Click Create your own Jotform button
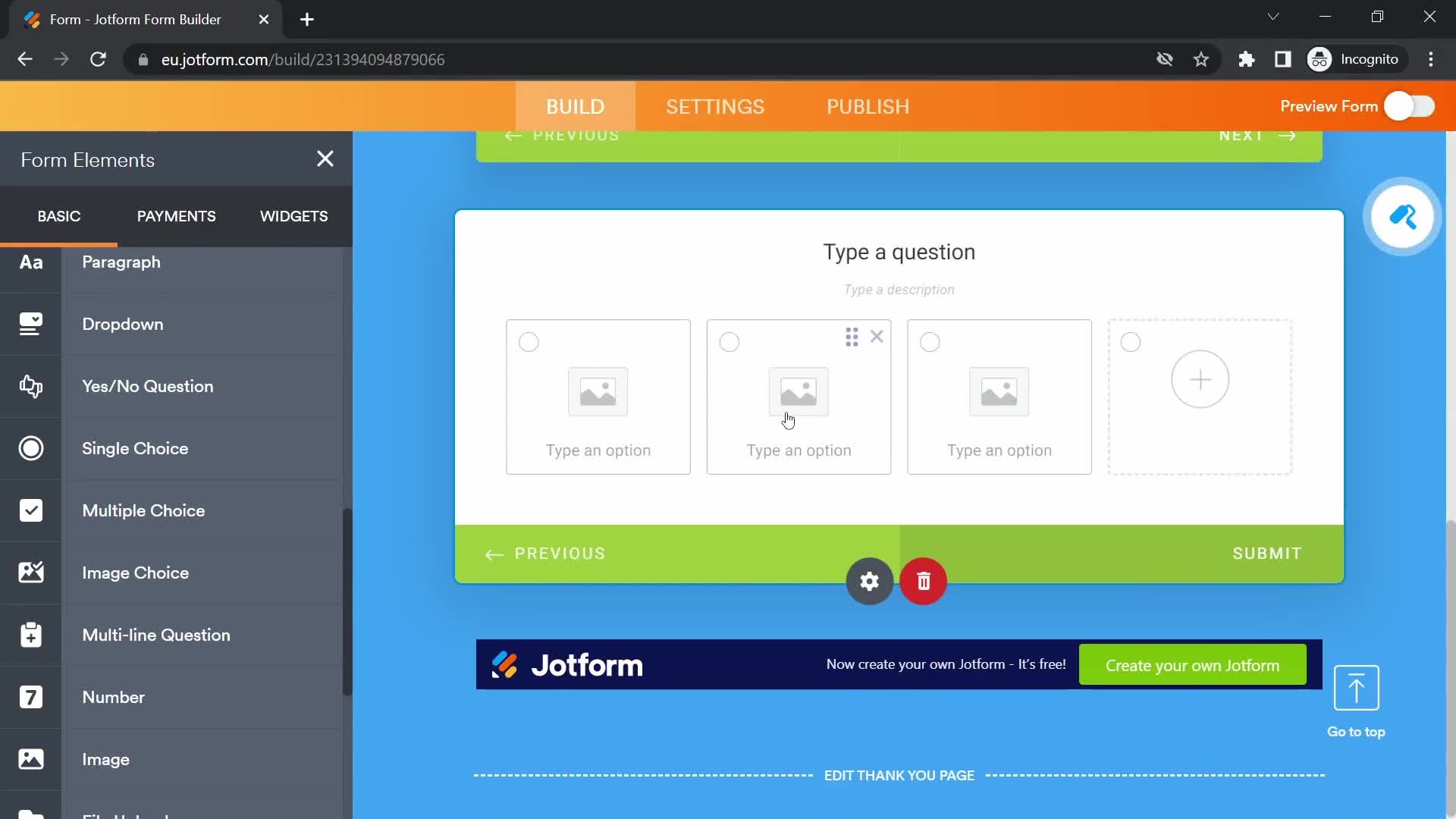Viewport: 1456px width, 819px height. 1193,665
